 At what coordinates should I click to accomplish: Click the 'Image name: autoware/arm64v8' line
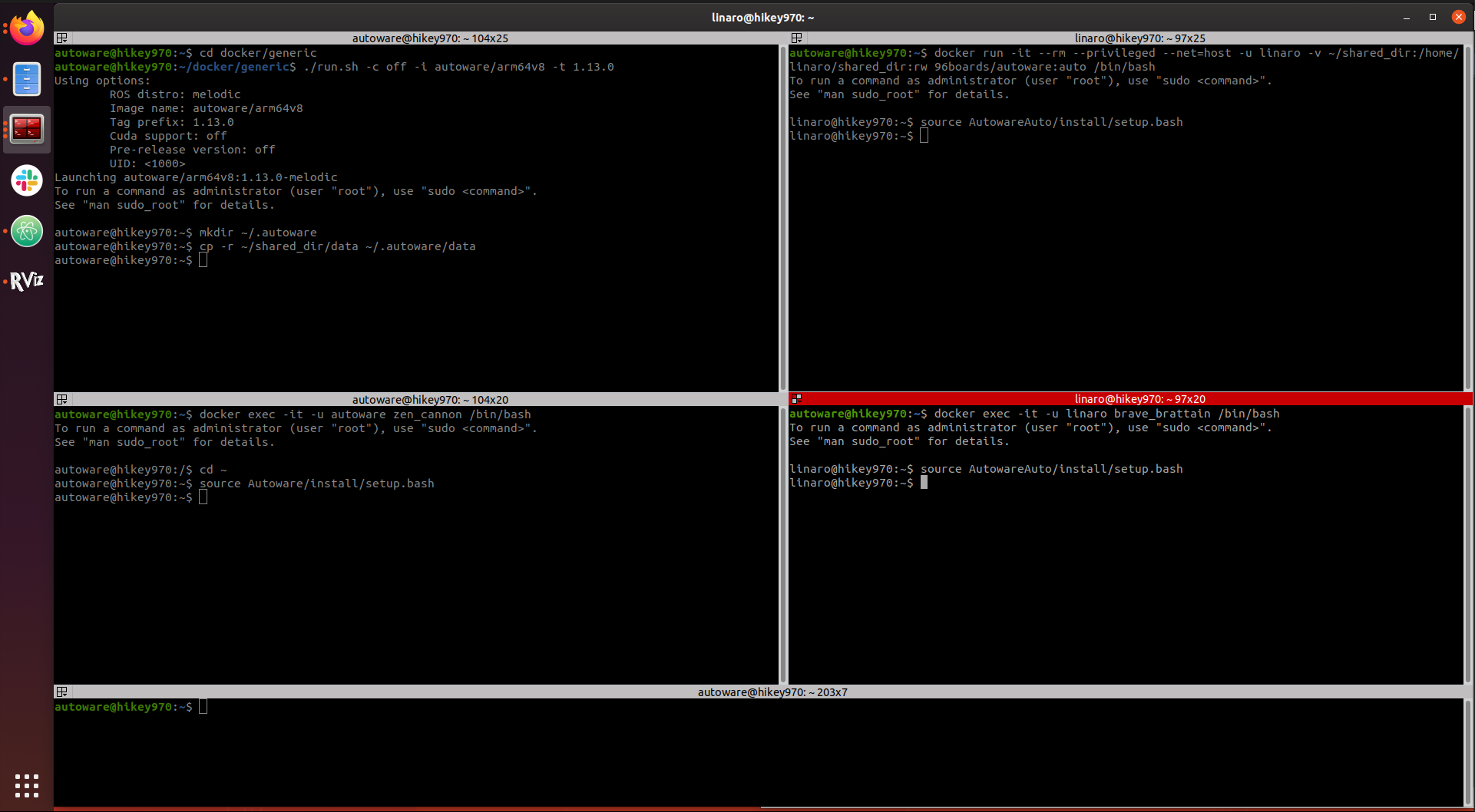tap(207, 108)
